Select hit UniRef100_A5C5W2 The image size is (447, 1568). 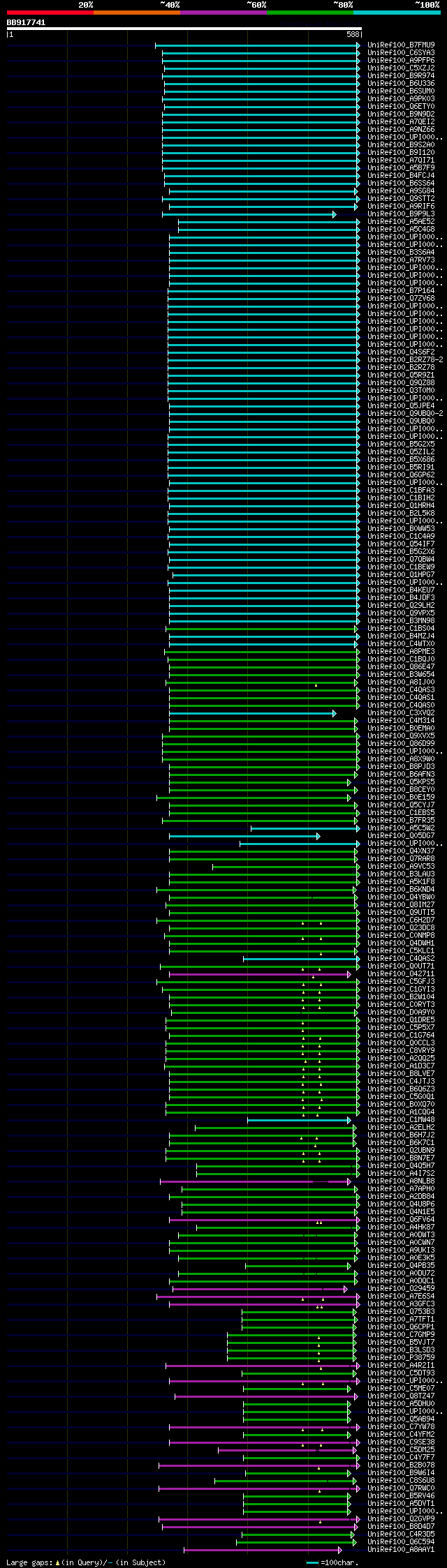pos(401,828)
